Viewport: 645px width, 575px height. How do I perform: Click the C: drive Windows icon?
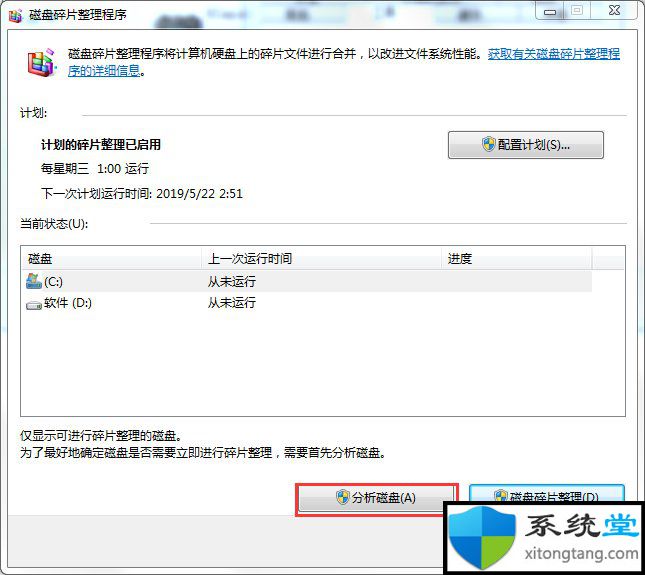34,281
